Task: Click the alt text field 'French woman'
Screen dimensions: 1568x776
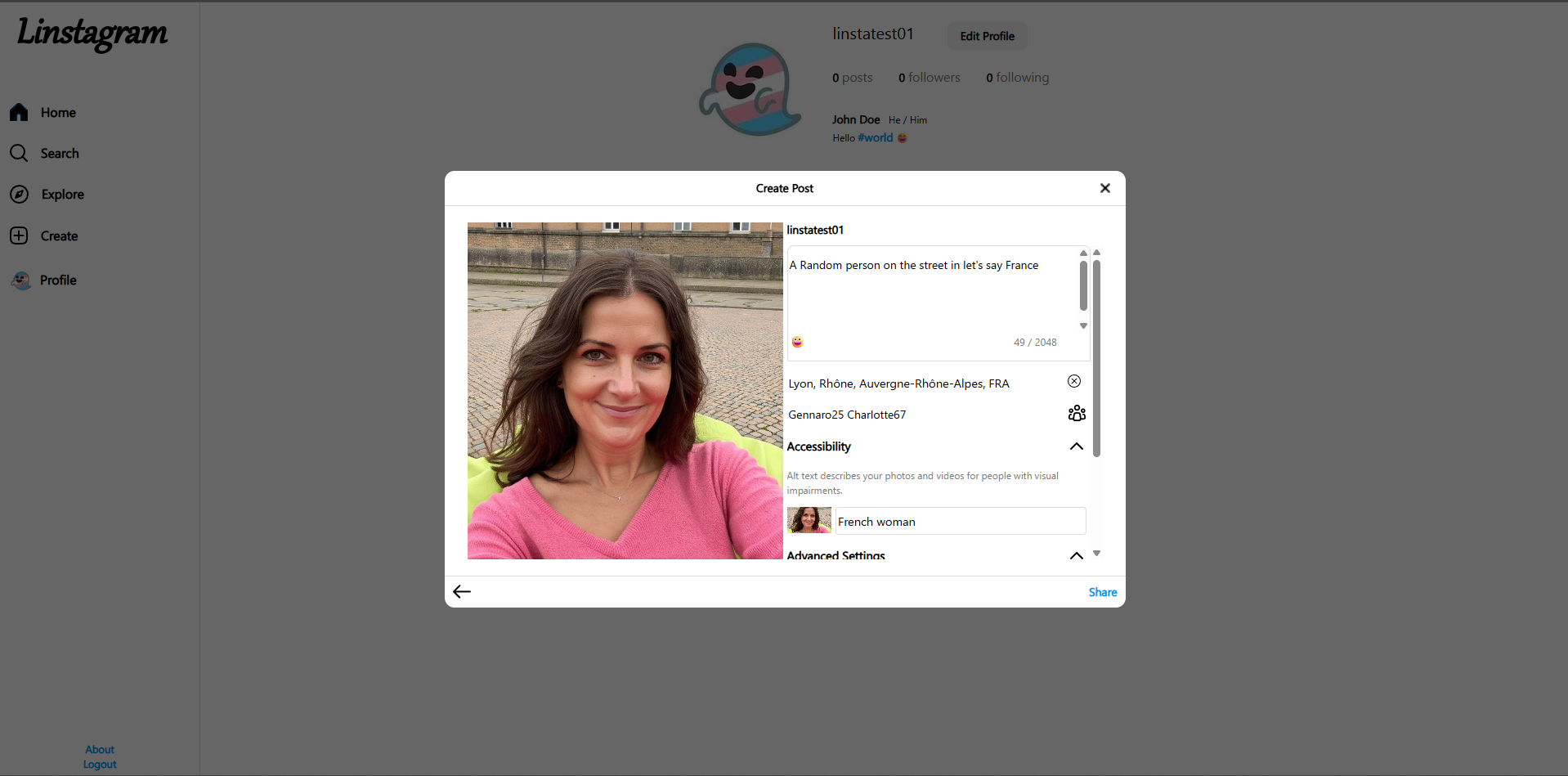Action: pos(960,522)
